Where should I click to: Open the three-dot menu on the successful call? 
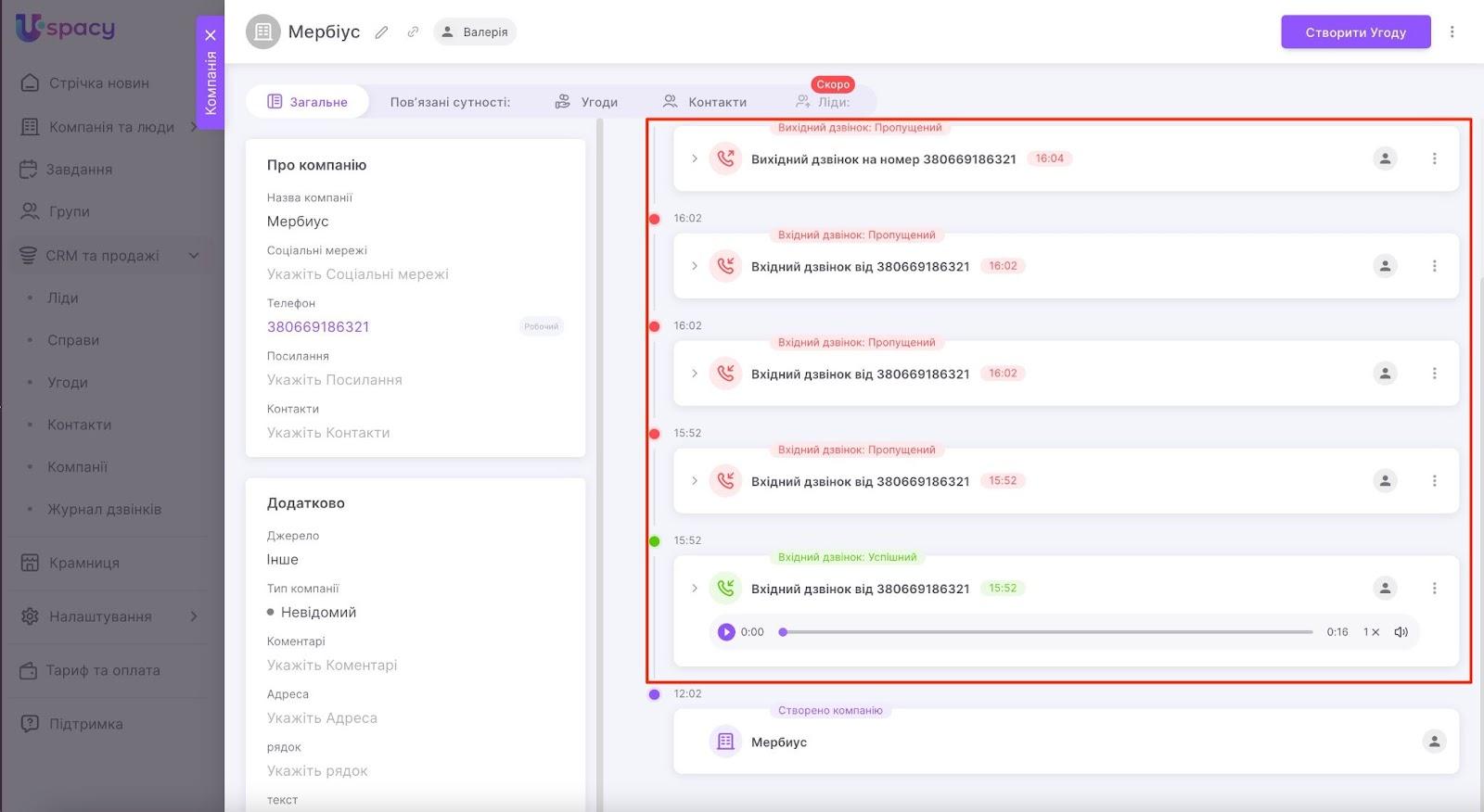tap(1434, 589)
